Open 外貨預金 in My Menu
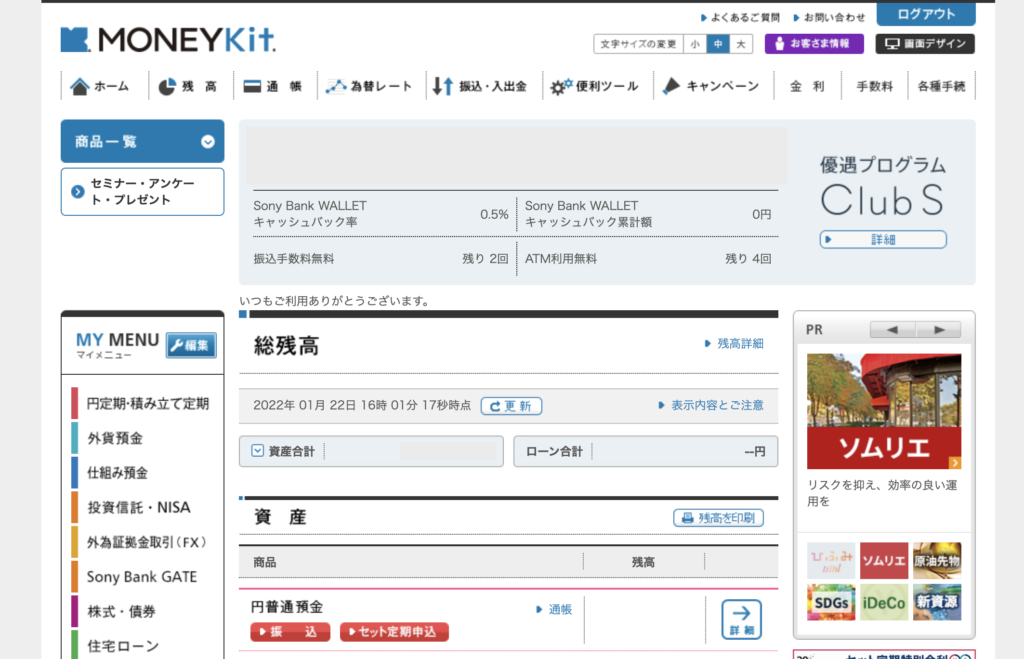Screen dimensions: 1024x659 point(115,438)
